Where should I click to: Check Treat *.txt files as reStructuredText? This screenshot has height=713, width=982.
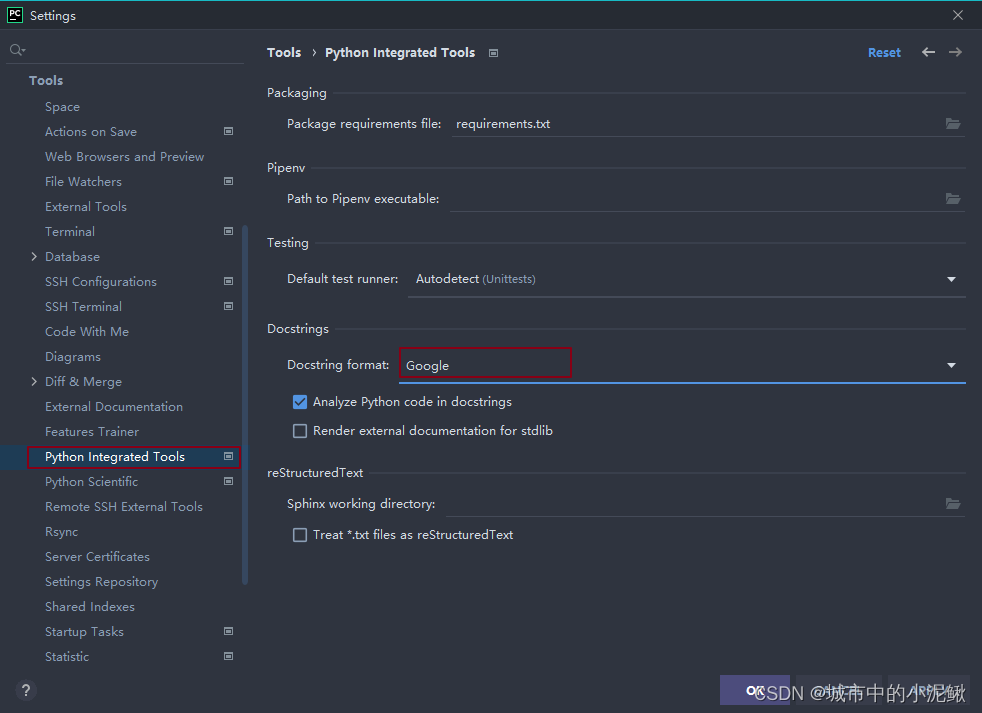click(x=300, y=535)
